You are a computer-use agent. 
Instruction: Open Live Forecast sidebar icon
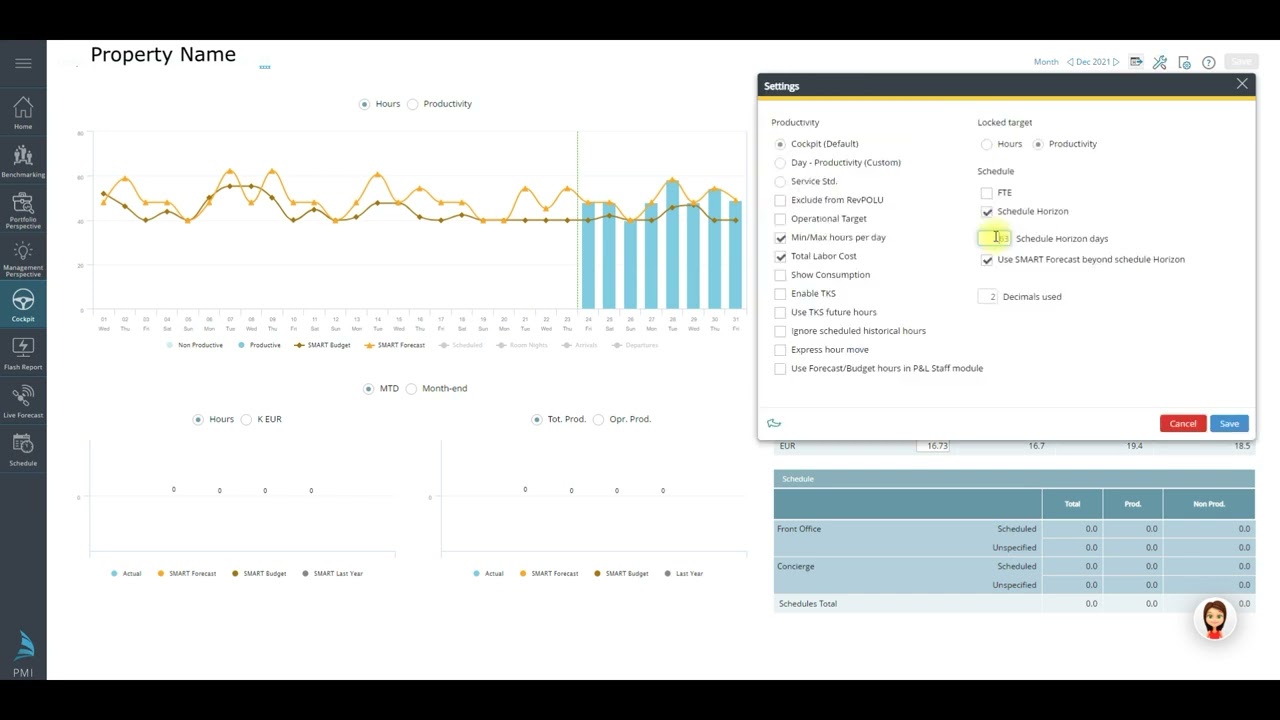(x=23, y=401)
